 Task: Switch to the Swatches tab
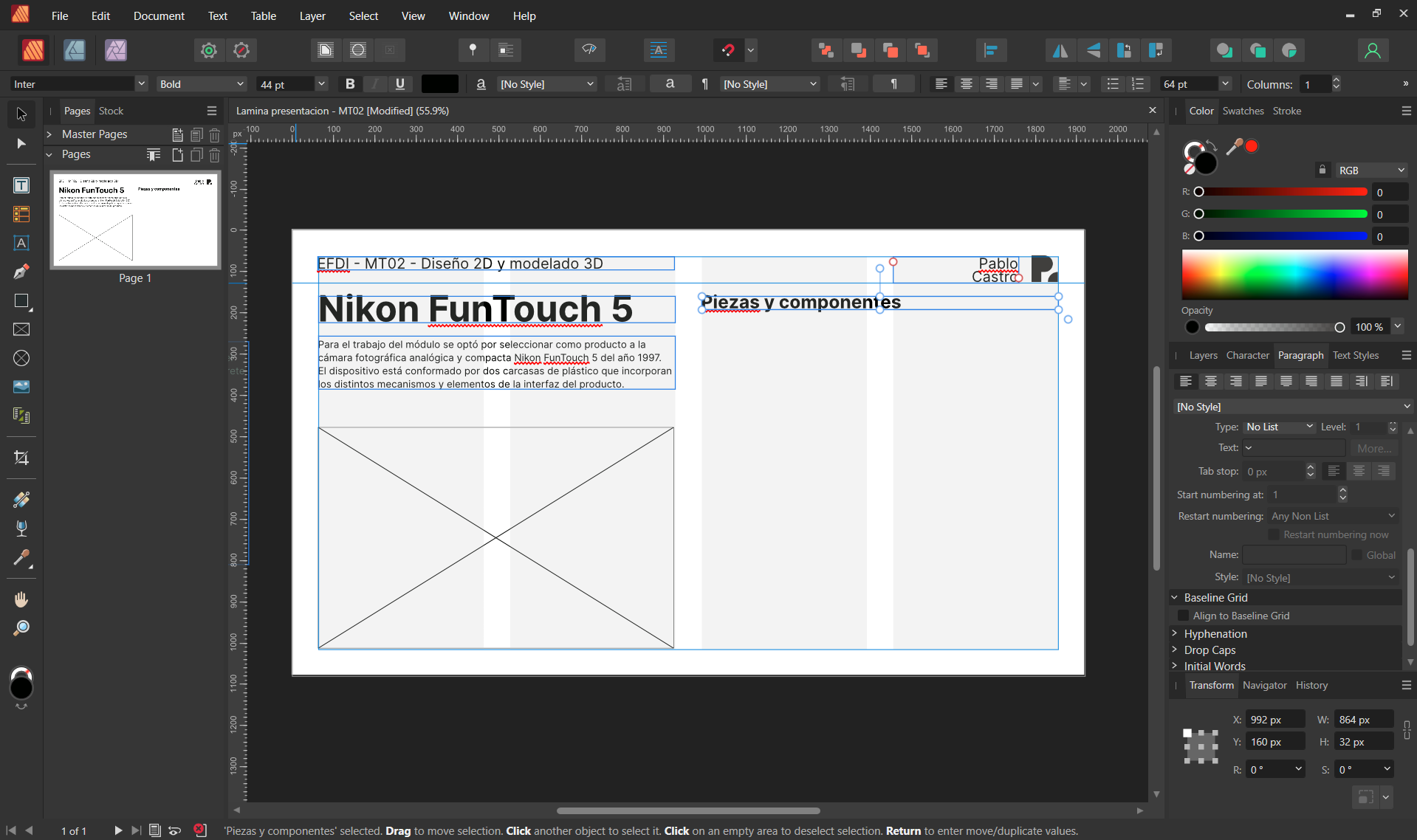(x=1243, y=111)
